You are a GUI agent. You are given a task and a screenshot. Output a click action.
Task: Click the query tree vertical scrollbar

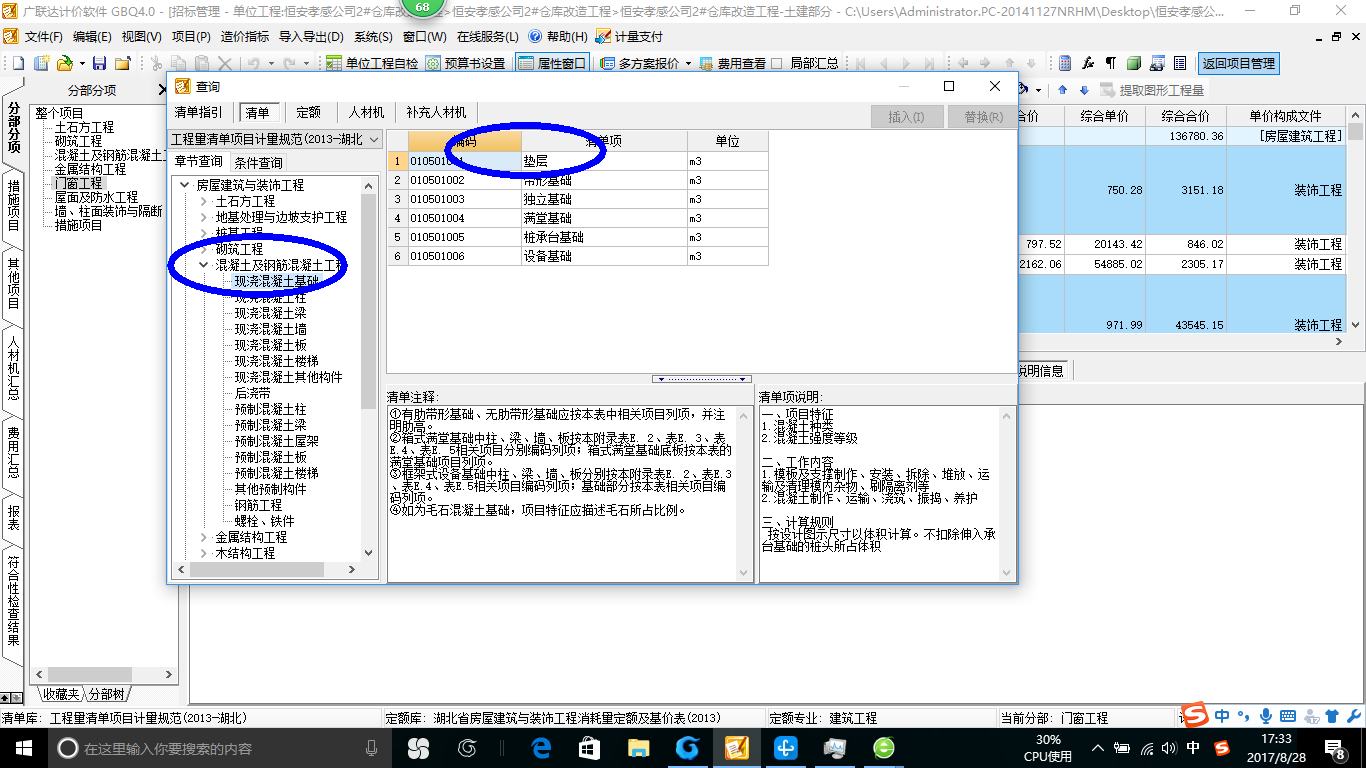tap(369, 367)
